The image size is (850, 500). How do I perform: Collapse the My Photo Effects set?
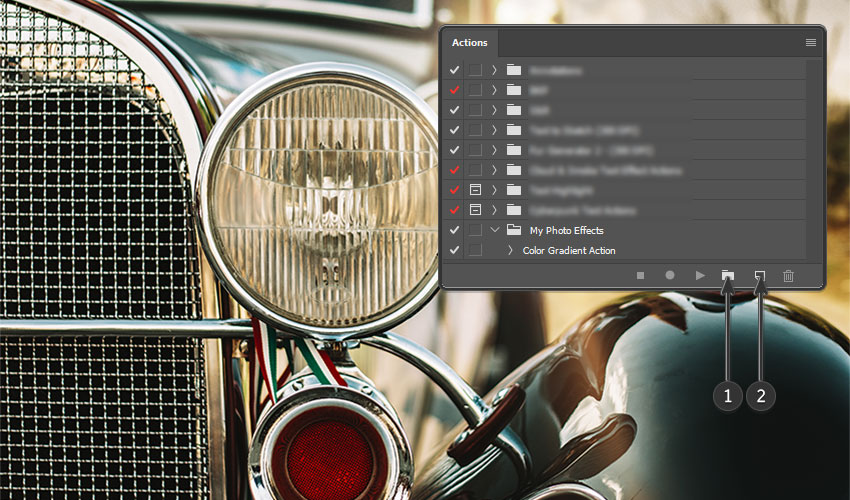[494, 230]
